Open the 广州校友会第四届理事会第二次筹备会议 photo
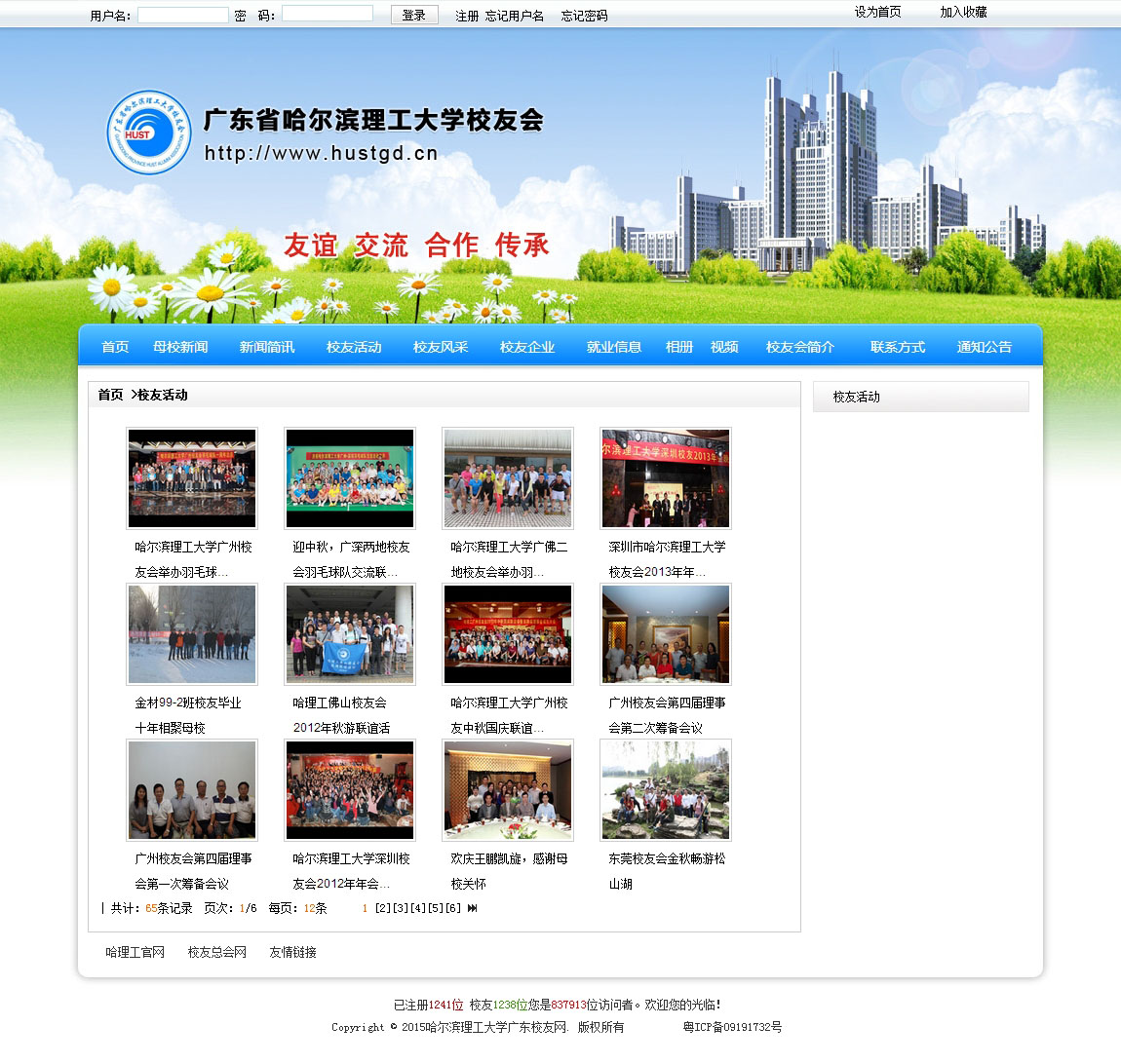 [x=666, y=634]
